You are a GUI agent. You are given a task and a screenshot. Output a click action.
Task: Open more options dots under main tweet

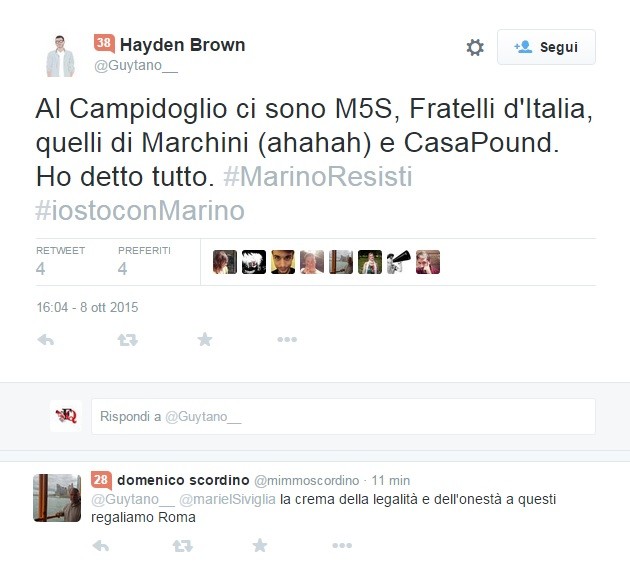click(287, 339)
